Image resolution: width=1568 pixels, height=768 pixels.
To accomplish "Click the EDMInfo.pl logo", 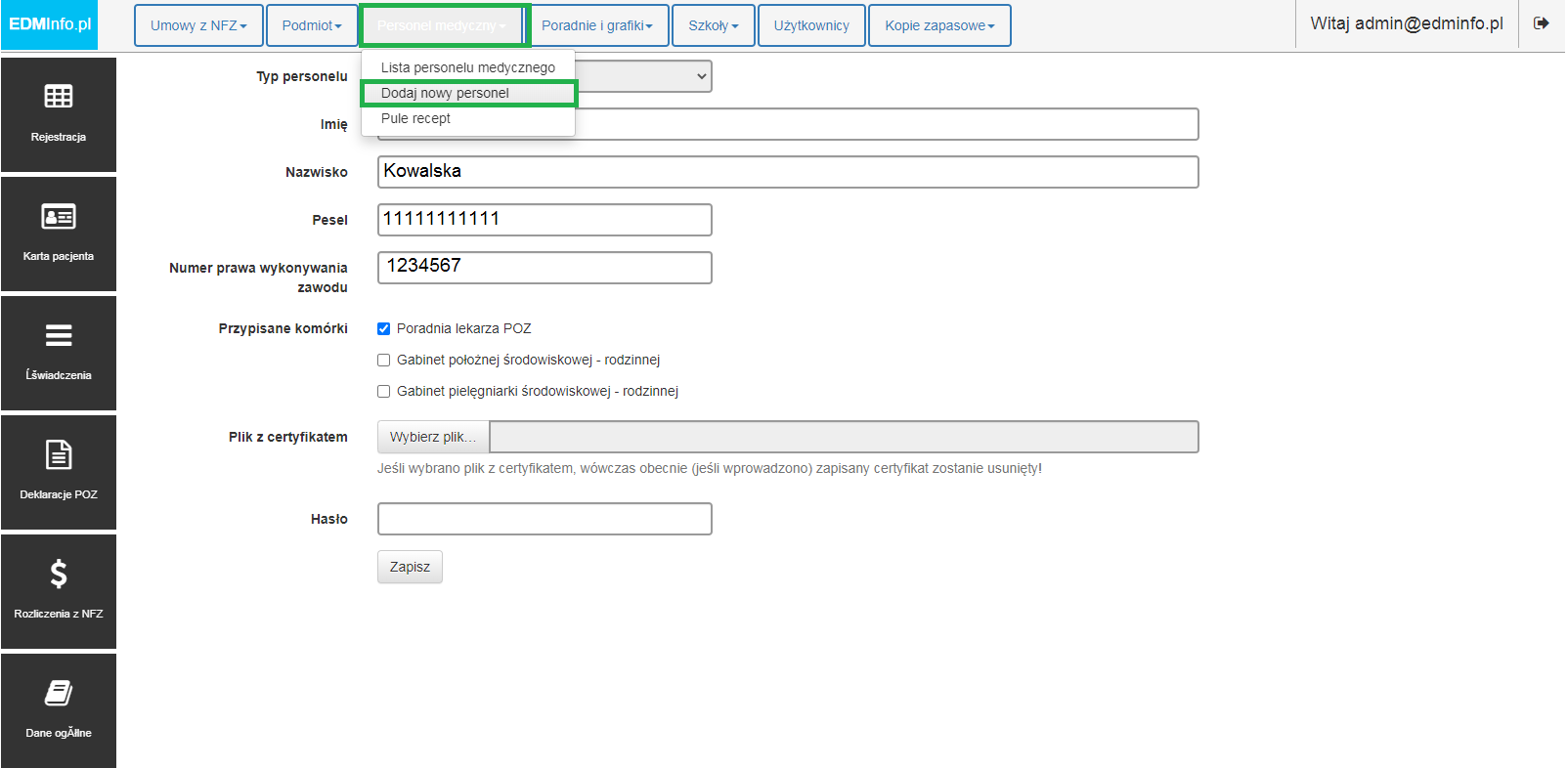I will (50, 24).
